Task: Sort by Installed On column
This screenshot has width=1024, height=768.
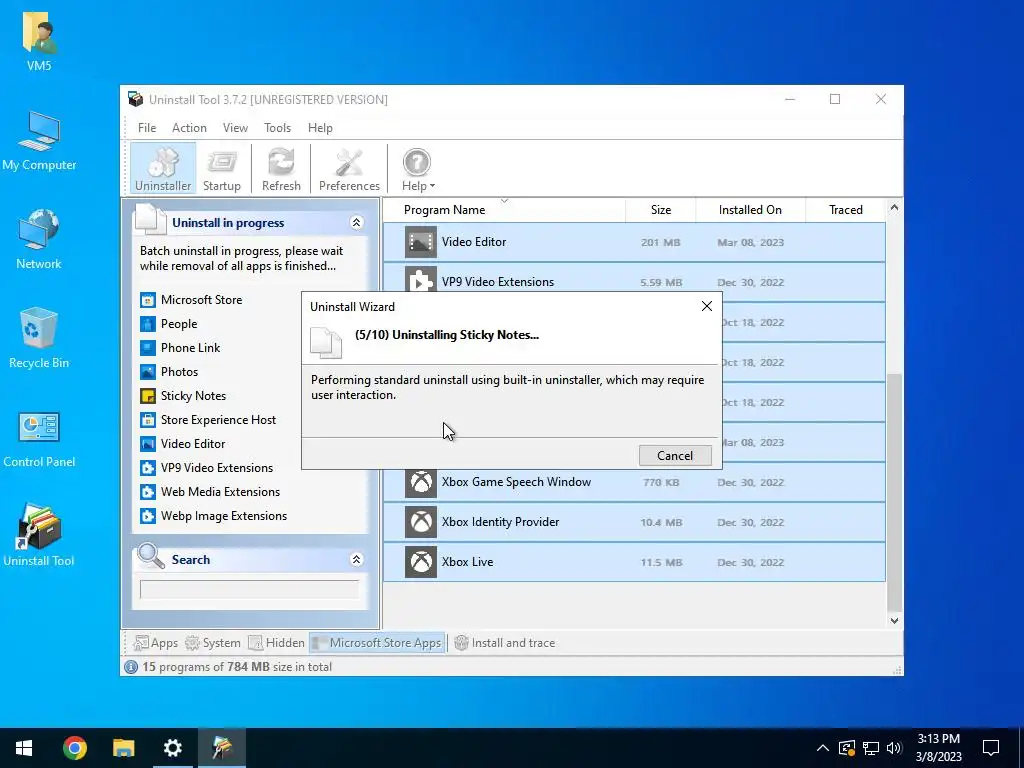Action: click(x=750, y=210)
